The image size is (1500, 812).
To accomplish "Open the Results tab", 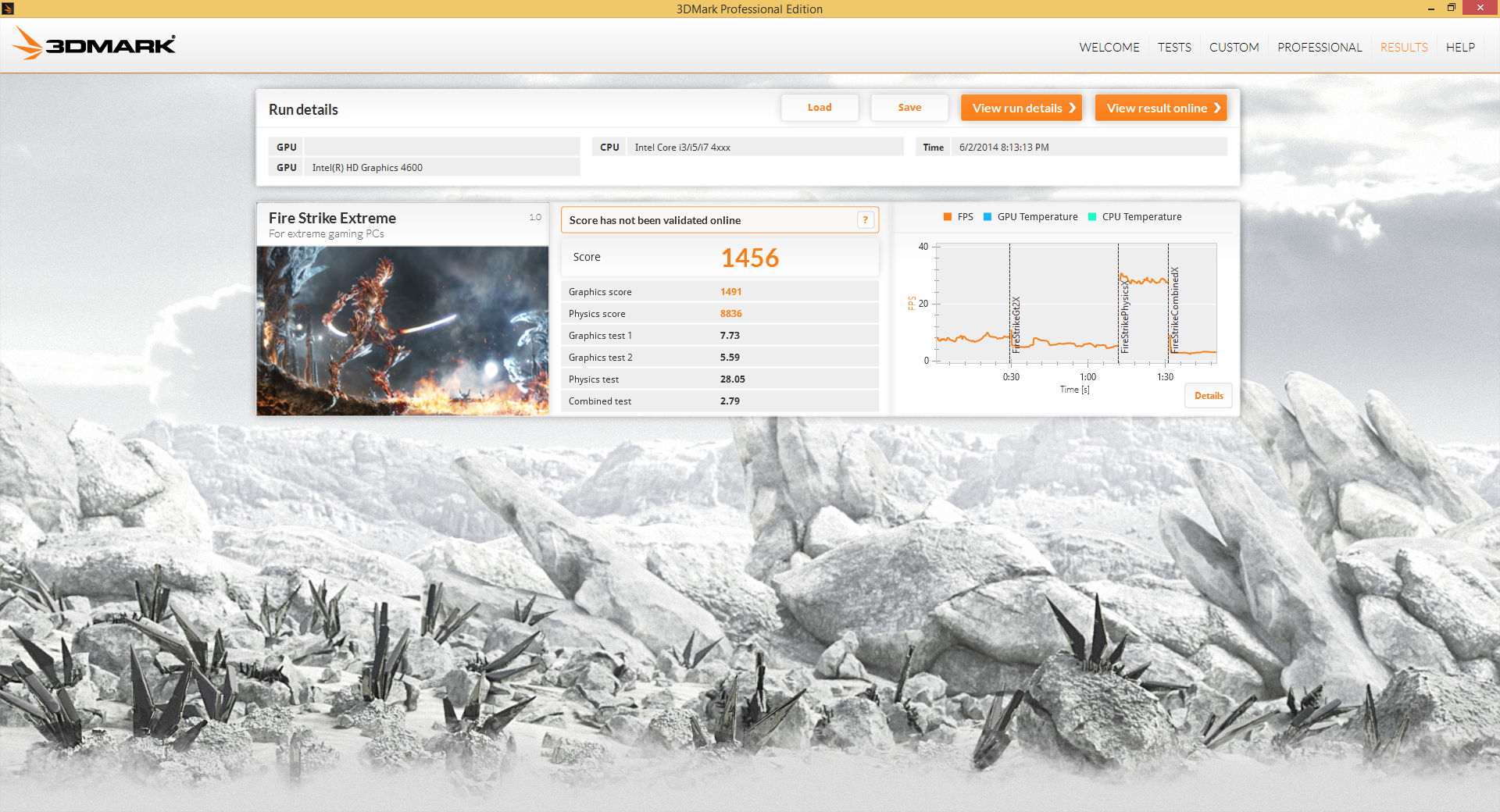I will (x=1404, y=47).
